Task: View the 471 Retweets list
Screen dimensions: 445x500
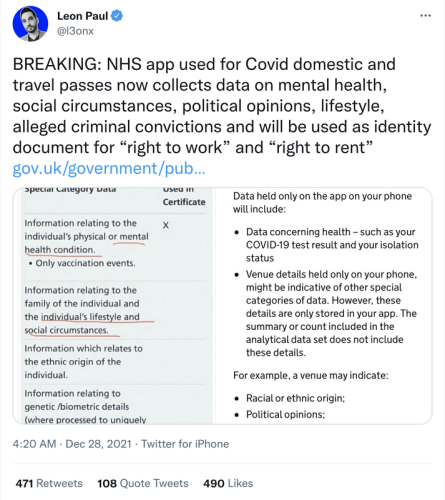Action: [x=49, y=483]
